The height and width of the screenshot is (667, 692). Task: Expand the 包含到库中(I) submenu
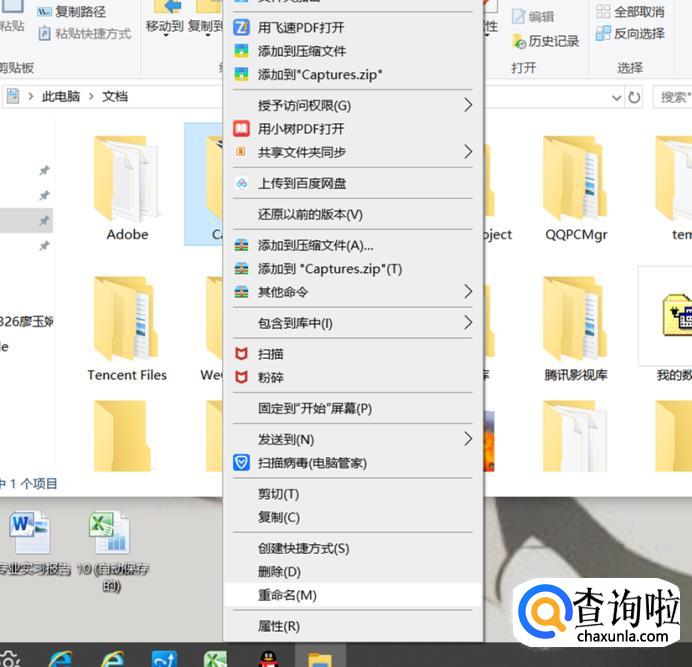click(468, 323)
